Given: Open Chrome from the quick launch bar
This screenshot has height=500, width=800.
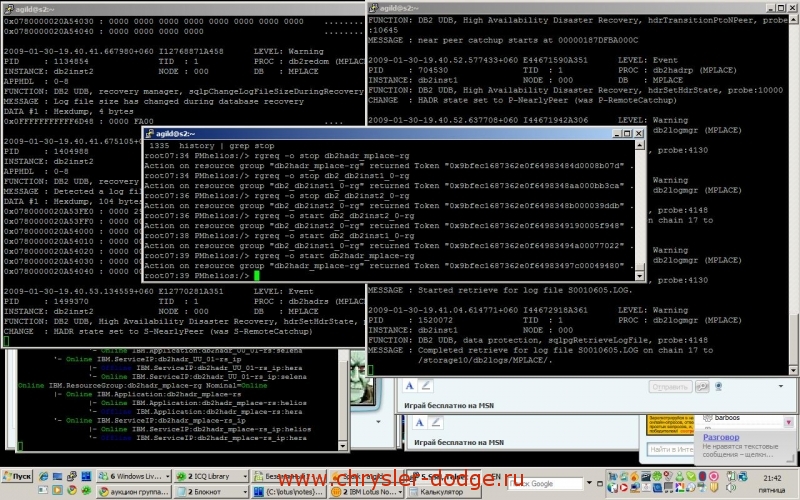Looking at the screenshot, I should click(72, 490).
